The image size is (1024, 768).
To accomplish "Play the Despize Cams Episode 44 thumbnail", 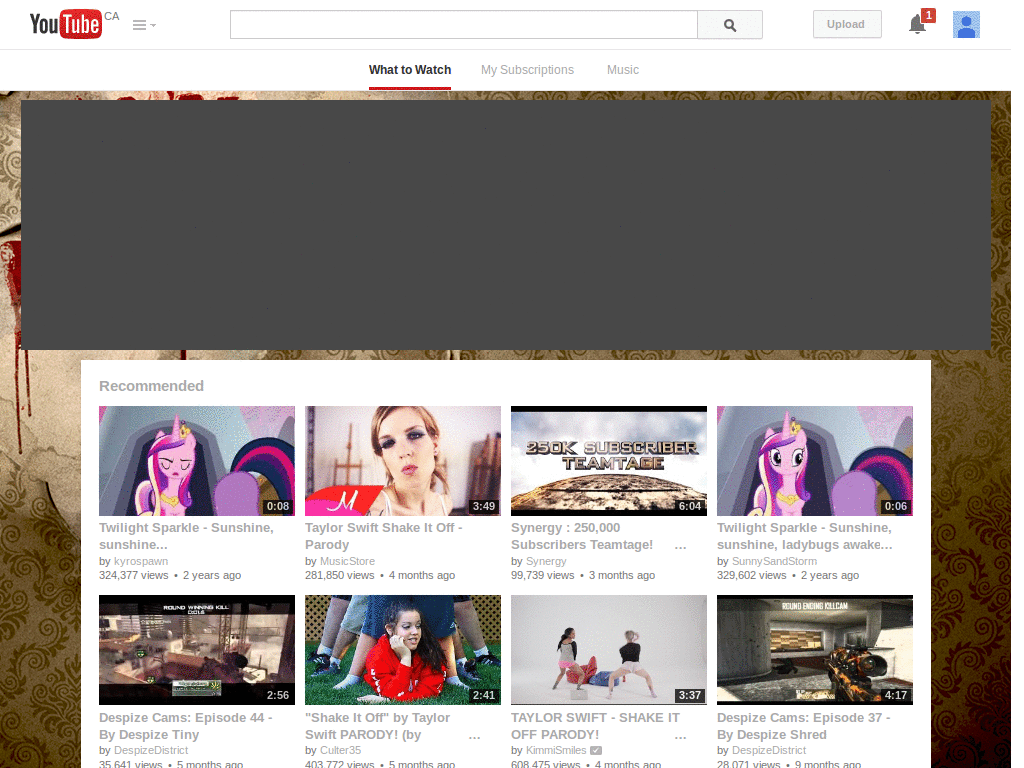I will pyautogui.click(x=197, y=650).
